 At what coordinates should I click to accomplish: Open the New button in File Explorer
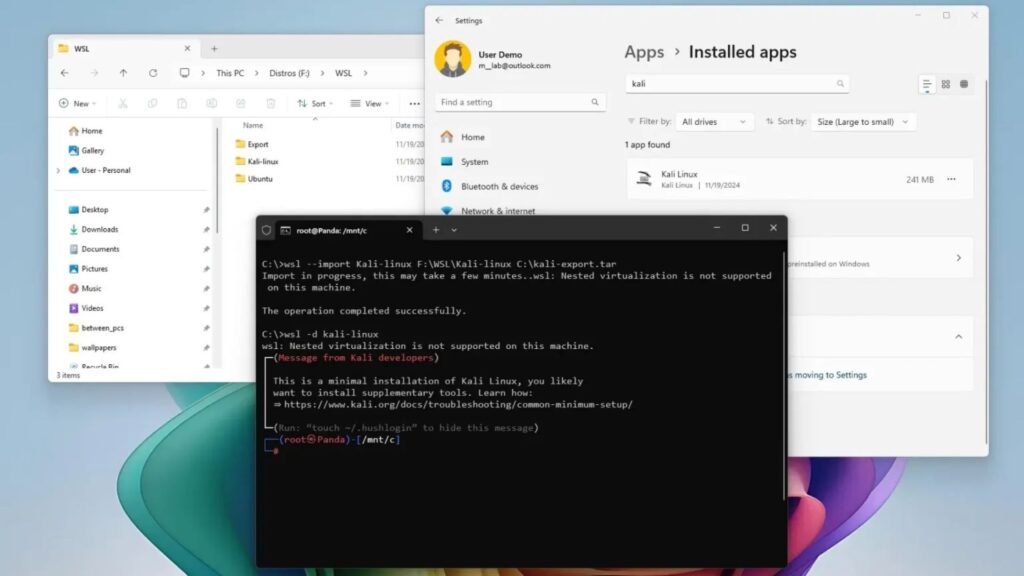click(74, 103)
